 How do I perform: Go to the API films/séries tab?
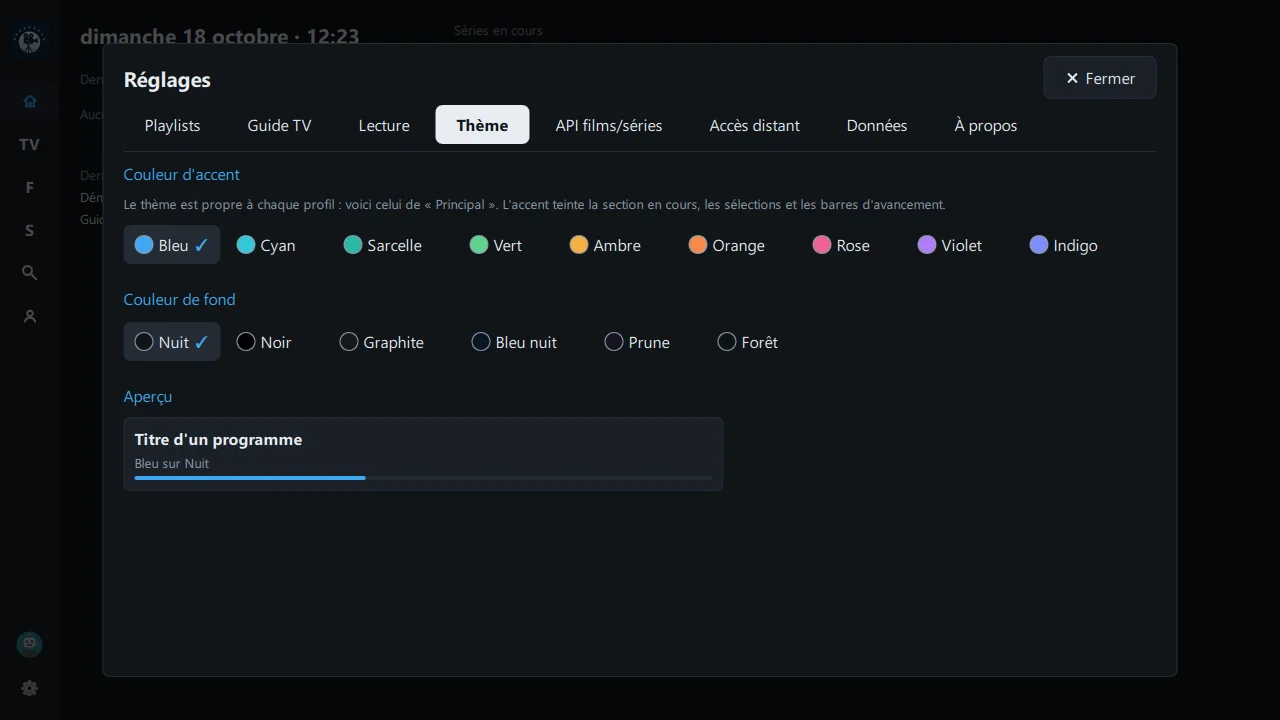coord(609,125)
